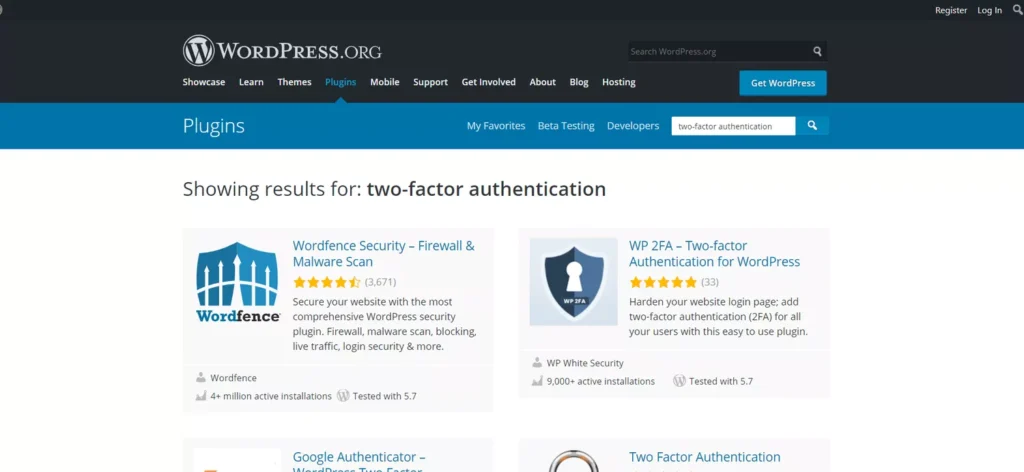
Task: Click the header search magnifier icon
Action: [x=817, y=51]
